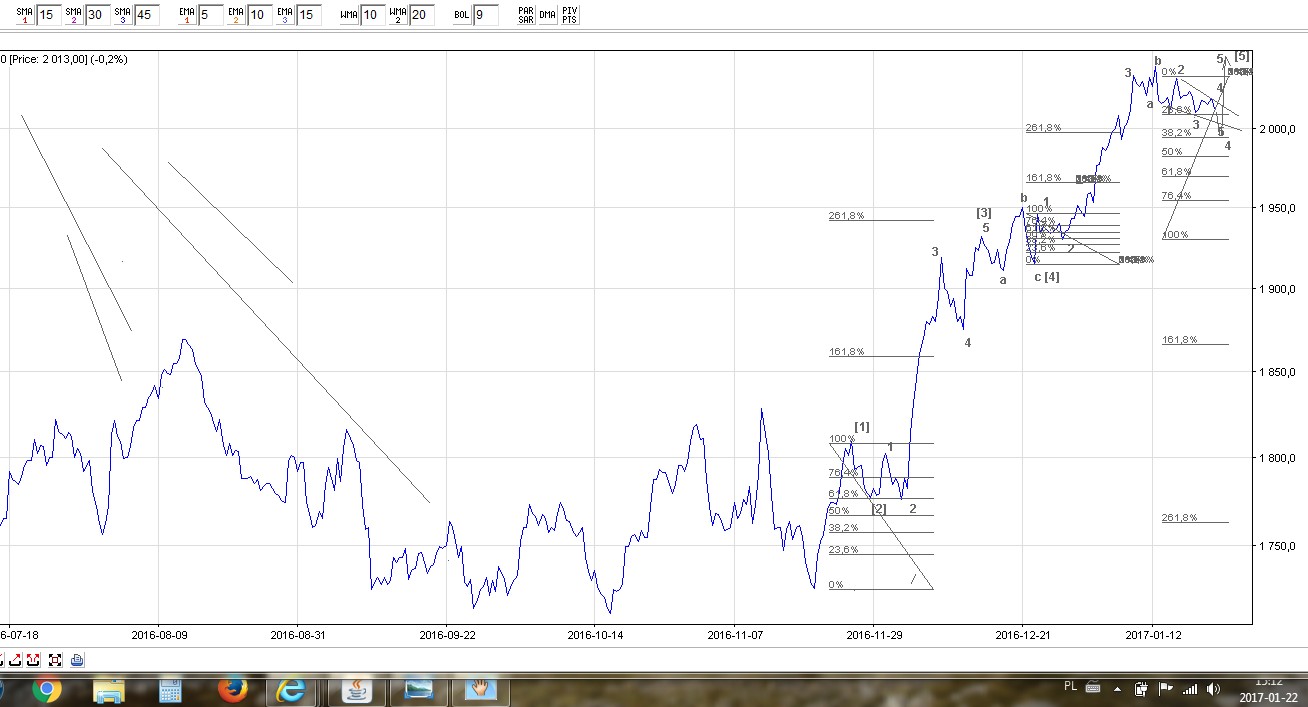Image resolution: width=1308 pixels, height=707 pixels.
Task: Switch to the Java application in taskbar
Action: [x=357, y=689]
